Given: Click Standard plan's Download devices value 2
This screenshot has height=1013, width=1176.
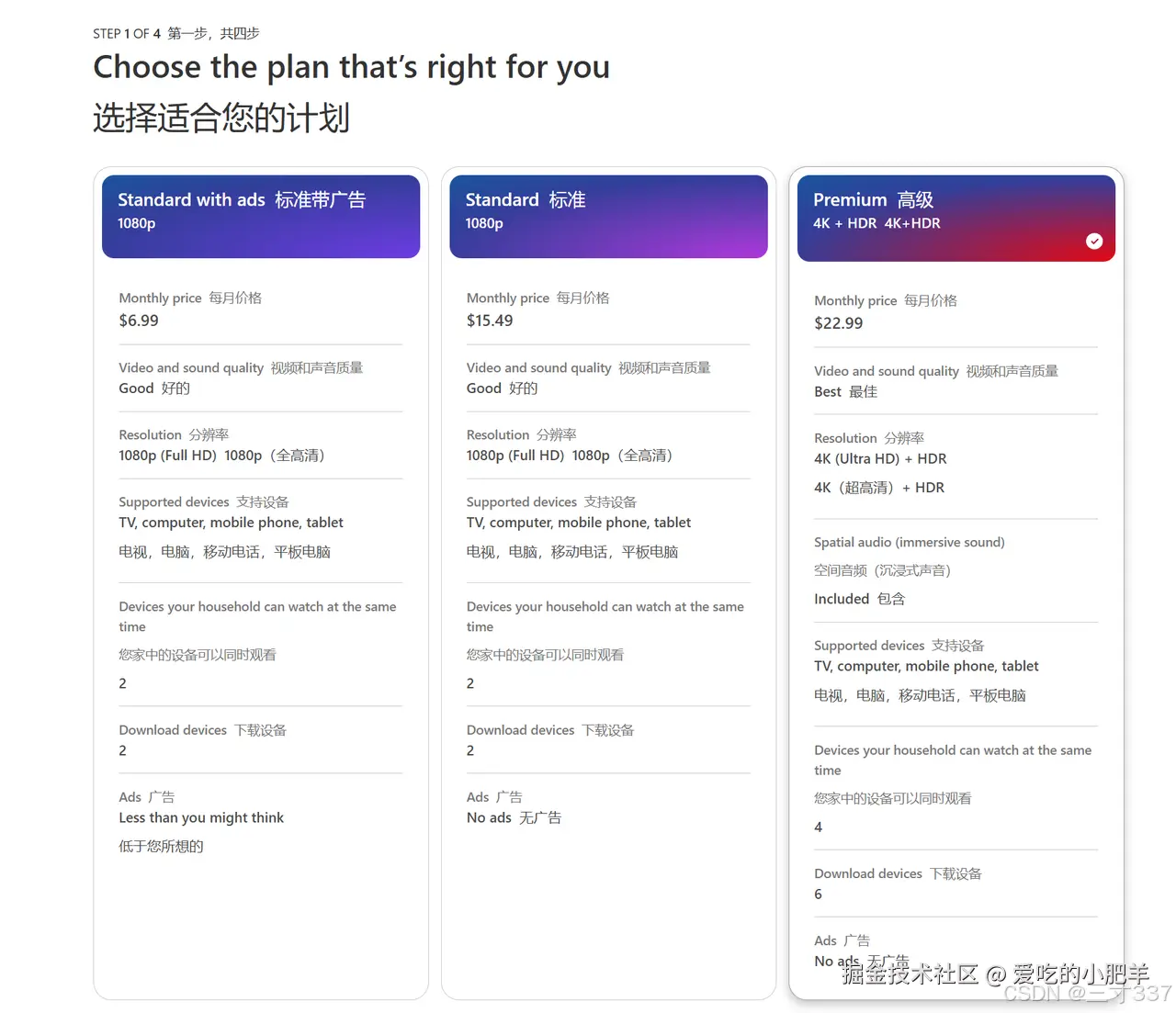Looking at the screenshot, I should point(470,750).
